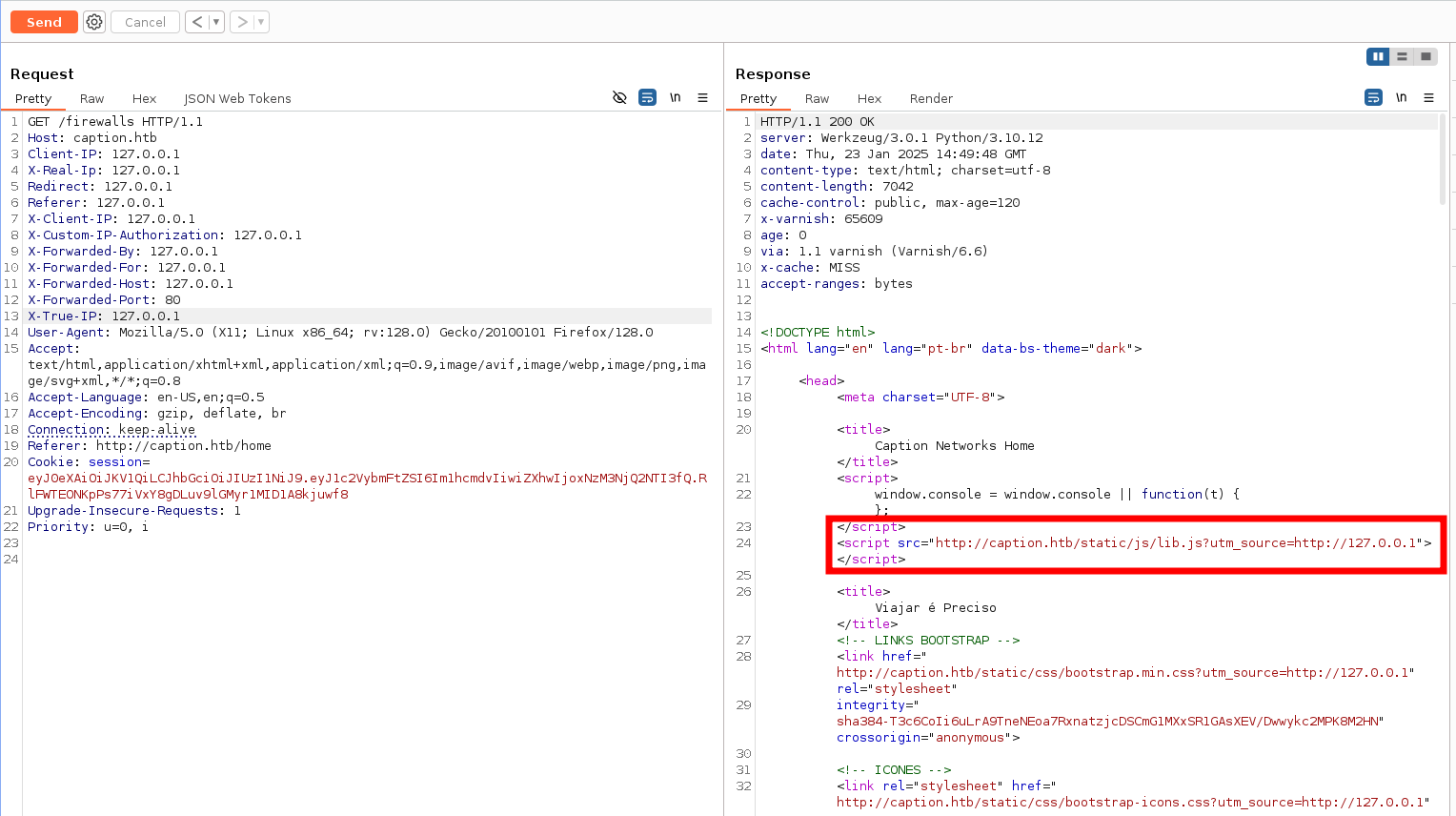Go forward to next request arrow
The image size is (1456, 816).
(242, 22)
